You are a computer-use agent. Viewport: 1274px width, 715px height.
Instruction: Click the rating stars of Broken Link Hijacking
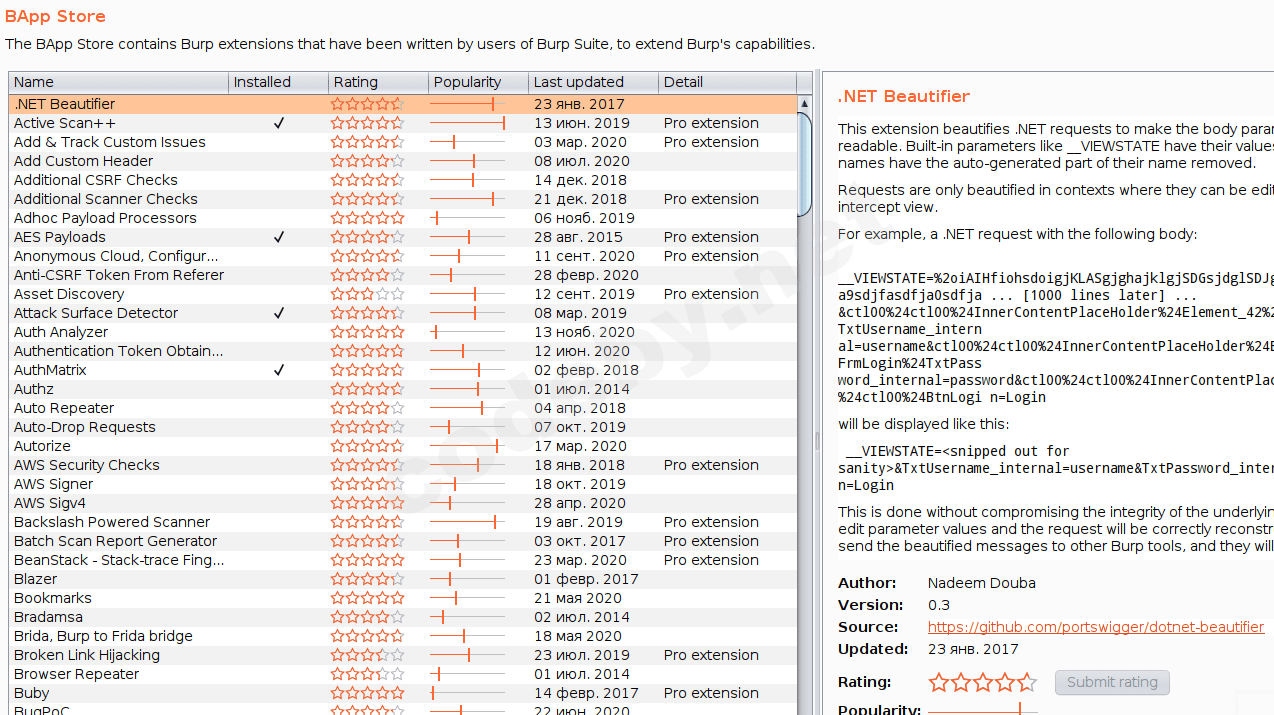point(368,655)
